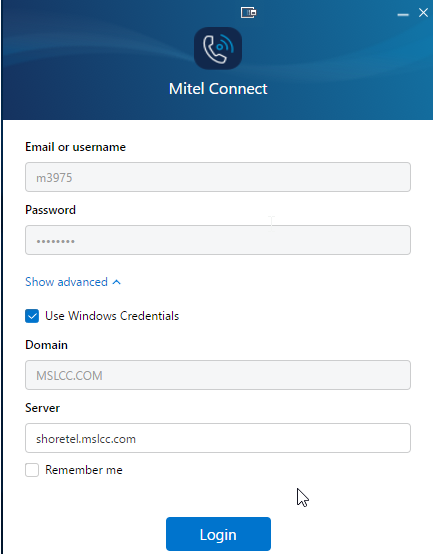The image size is (433, 554).
Task: Click the Show advanced link
Action: [66, 282]
